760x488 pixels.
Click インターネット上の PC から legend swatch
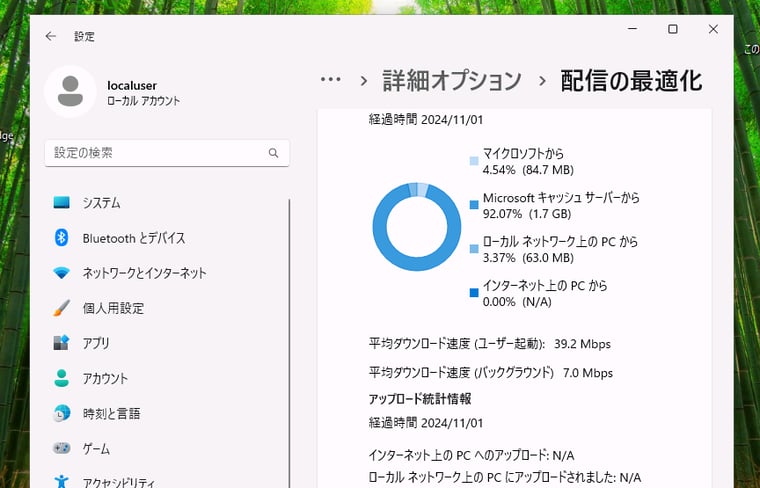coord(474,293)
